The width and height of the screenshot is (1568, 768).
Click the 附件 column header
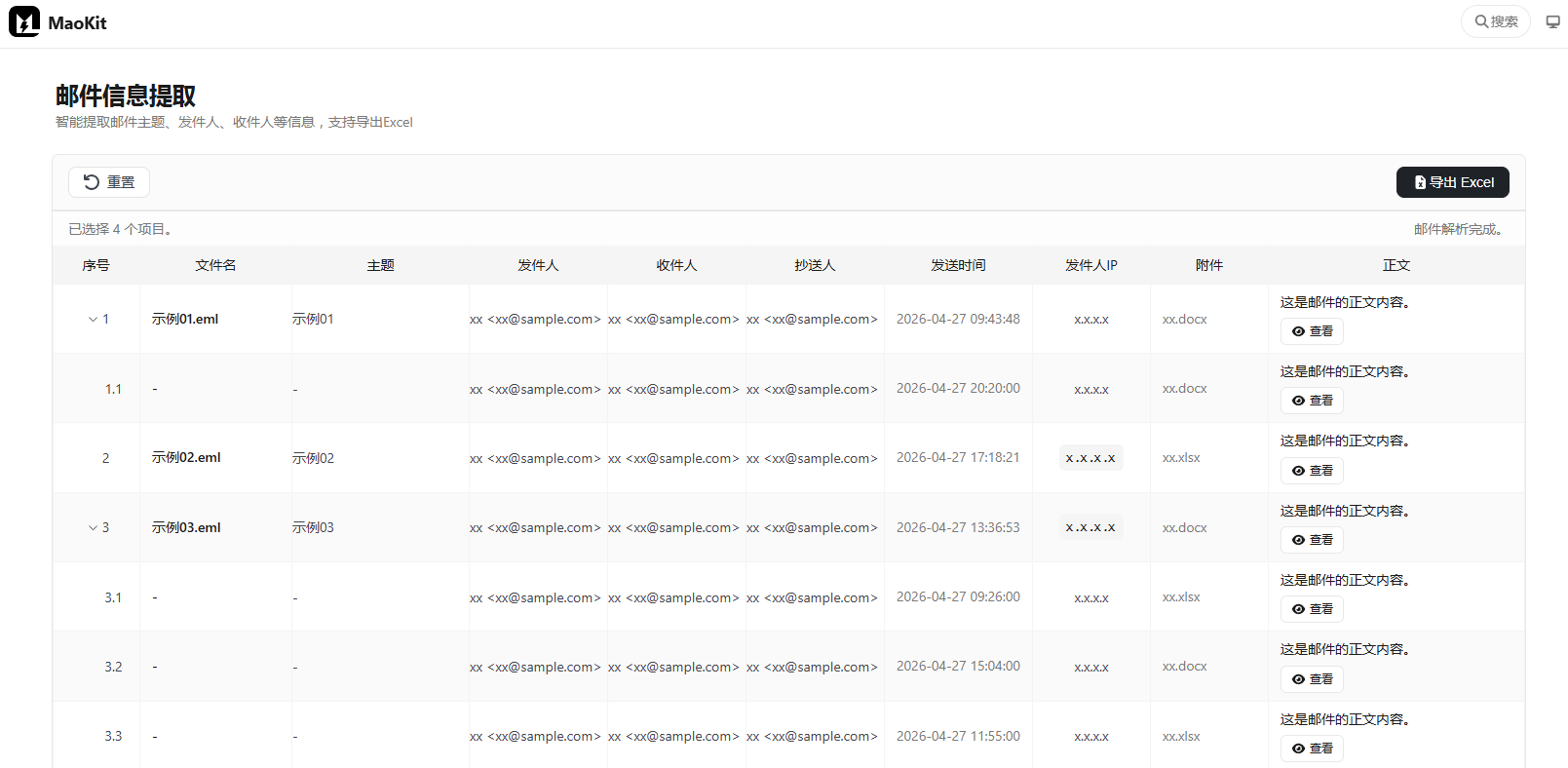point(1209,265)
